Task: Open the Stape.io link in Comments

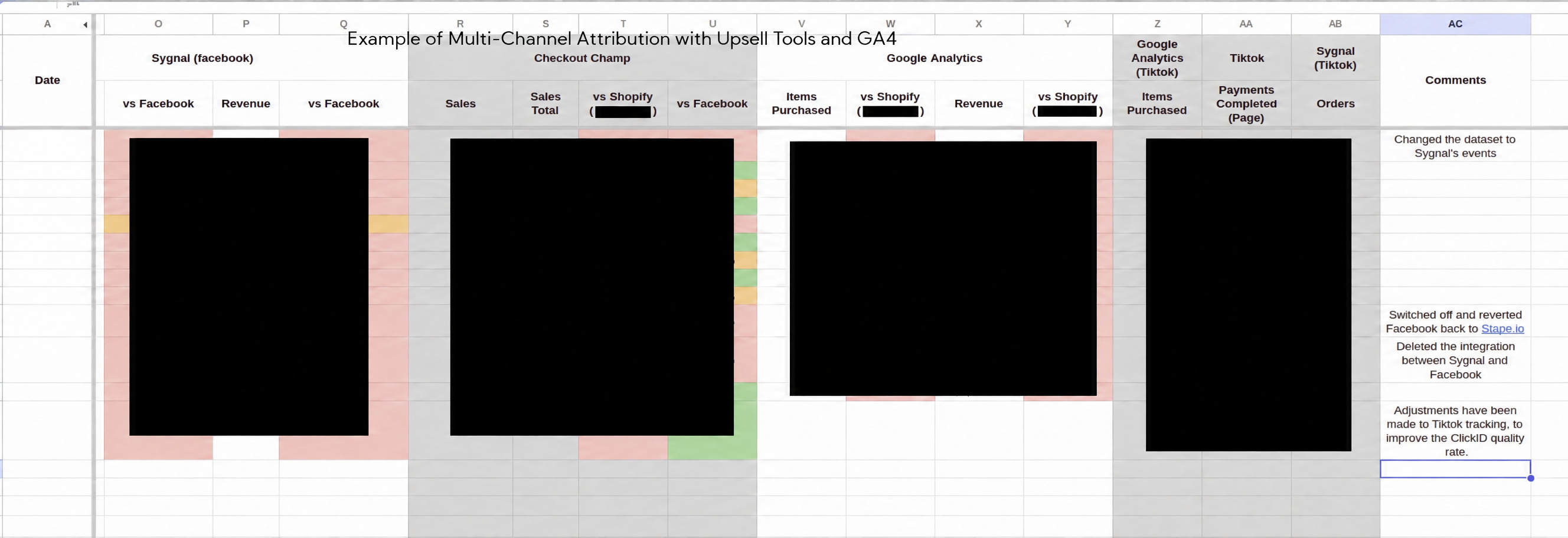Action: pyautogui.click(x=1502, y=329)
